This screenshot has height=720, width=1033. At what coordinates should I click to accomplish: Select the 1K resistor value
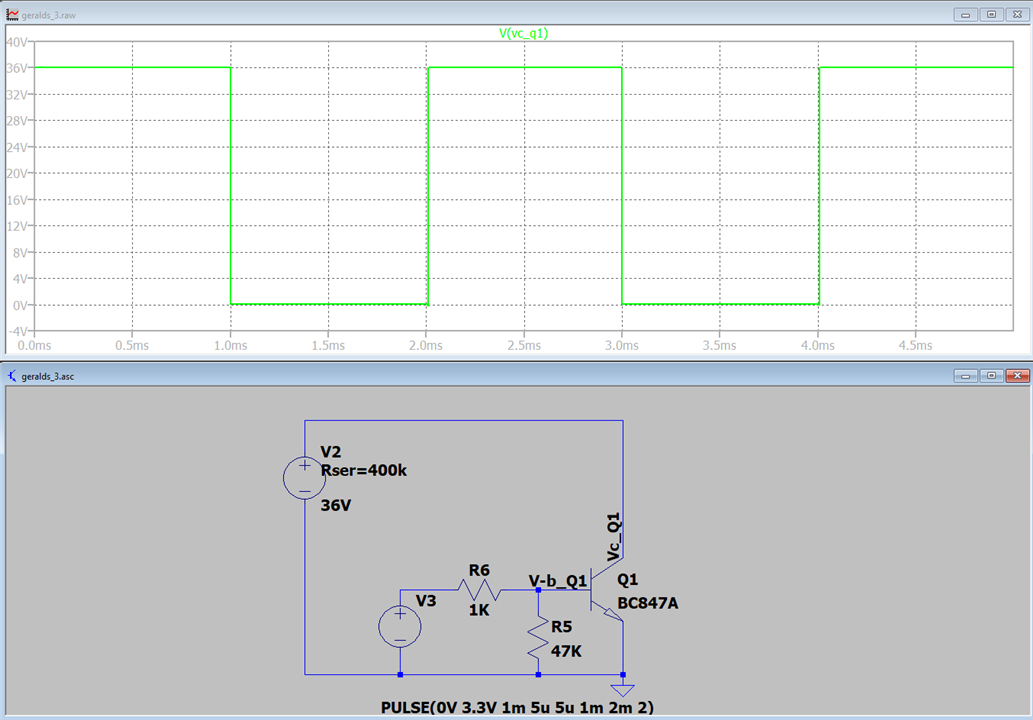479,610
